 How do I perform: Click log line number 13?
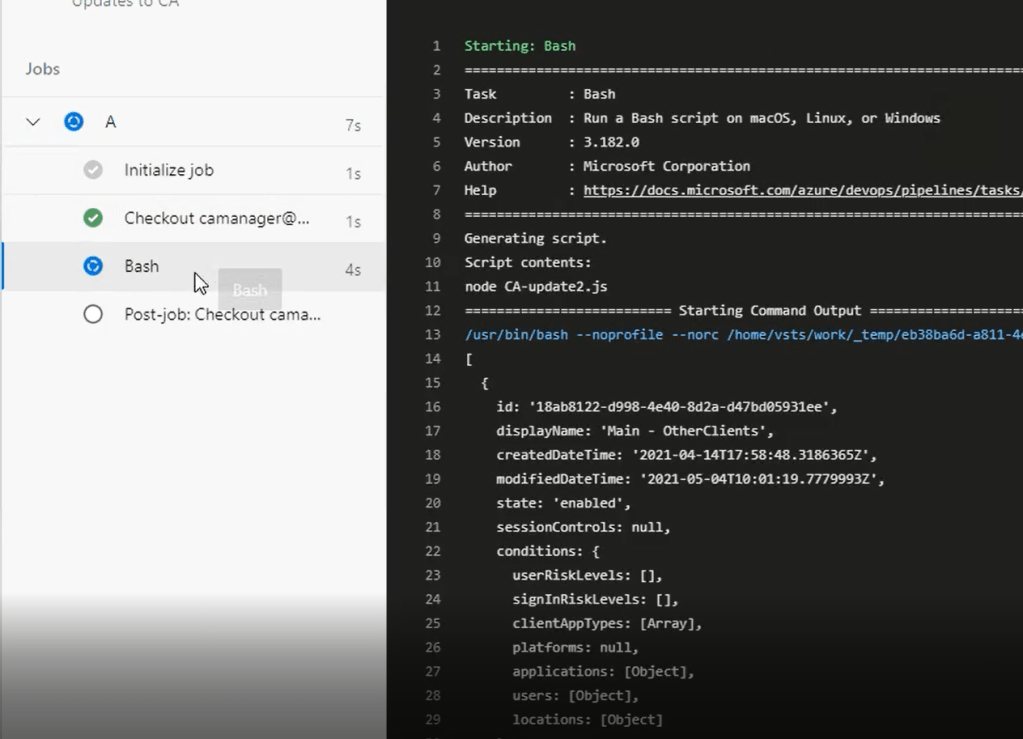432,334
